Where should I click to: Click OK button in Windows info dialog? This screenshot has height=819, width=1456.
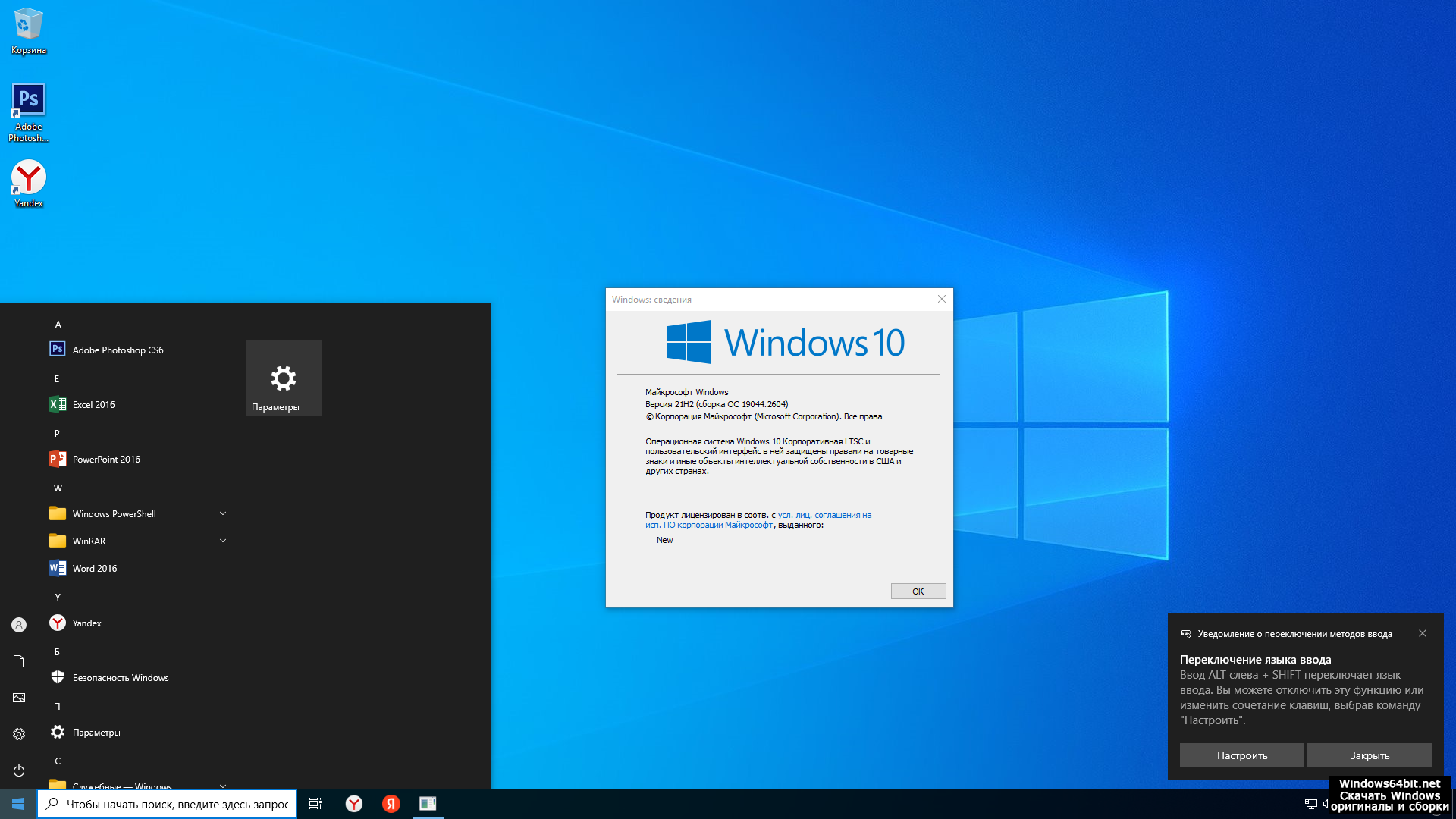(917, 591)
